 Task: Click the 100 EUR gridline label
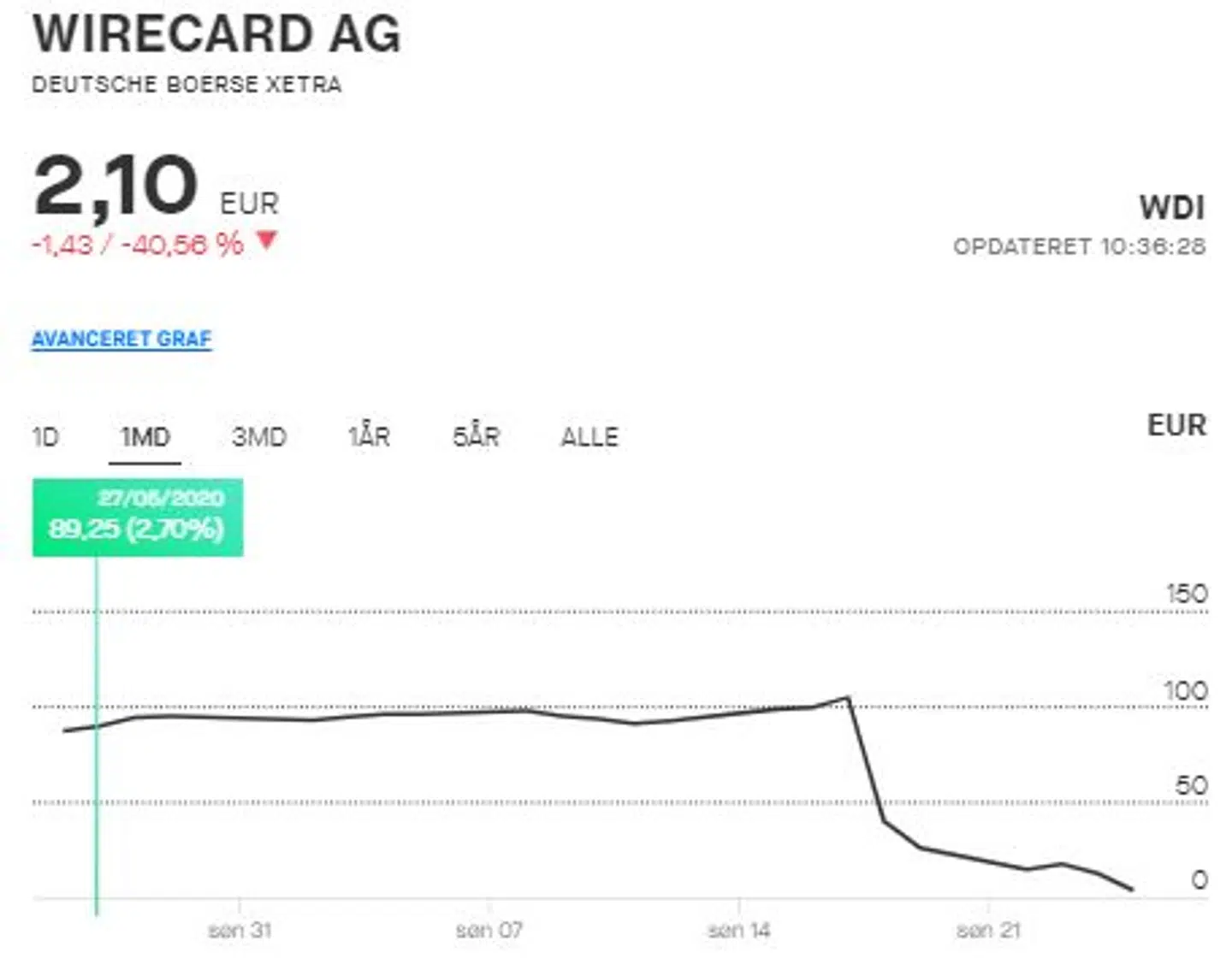1185,689
